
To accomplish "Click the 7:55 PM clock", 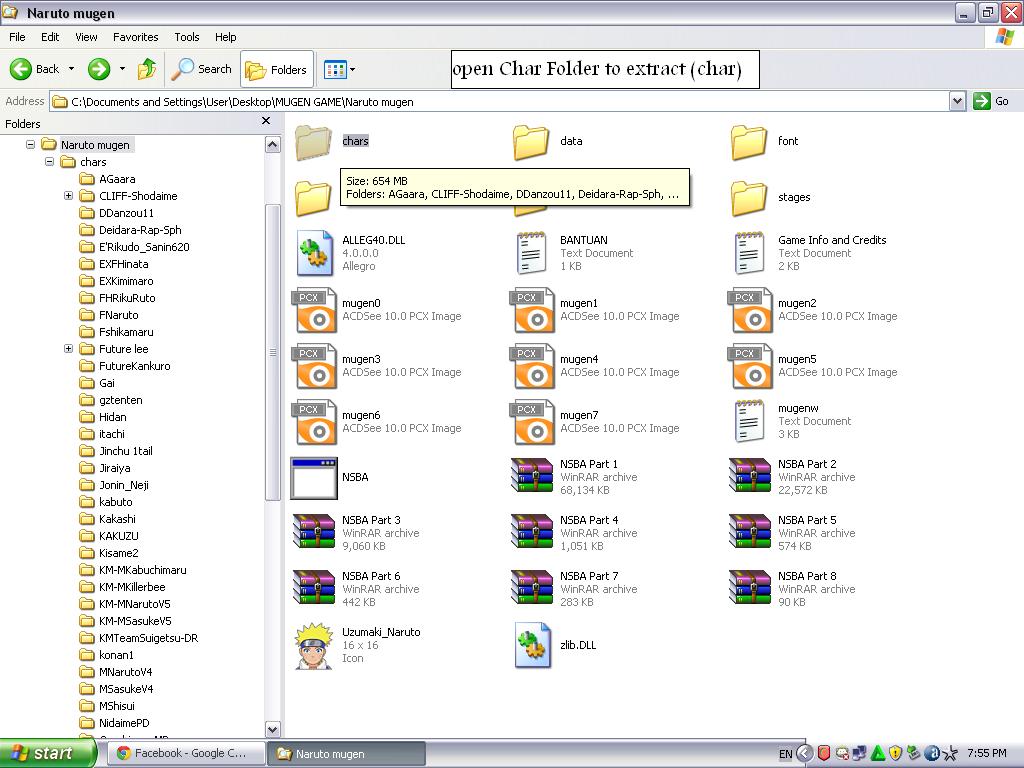I will (987, 754).
